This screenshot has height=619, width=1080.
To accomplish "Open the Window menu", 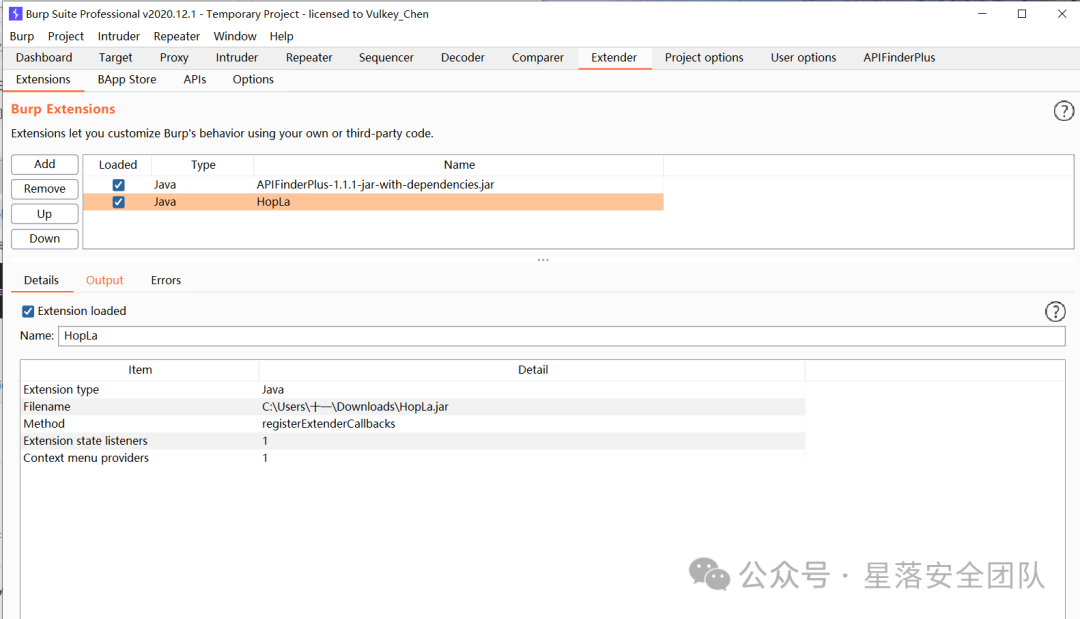I will point(235,36).
